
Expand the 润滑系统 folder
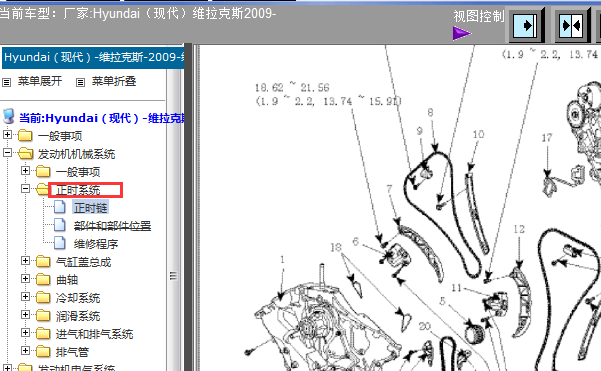pyautogui.click(x=25, y=314)
